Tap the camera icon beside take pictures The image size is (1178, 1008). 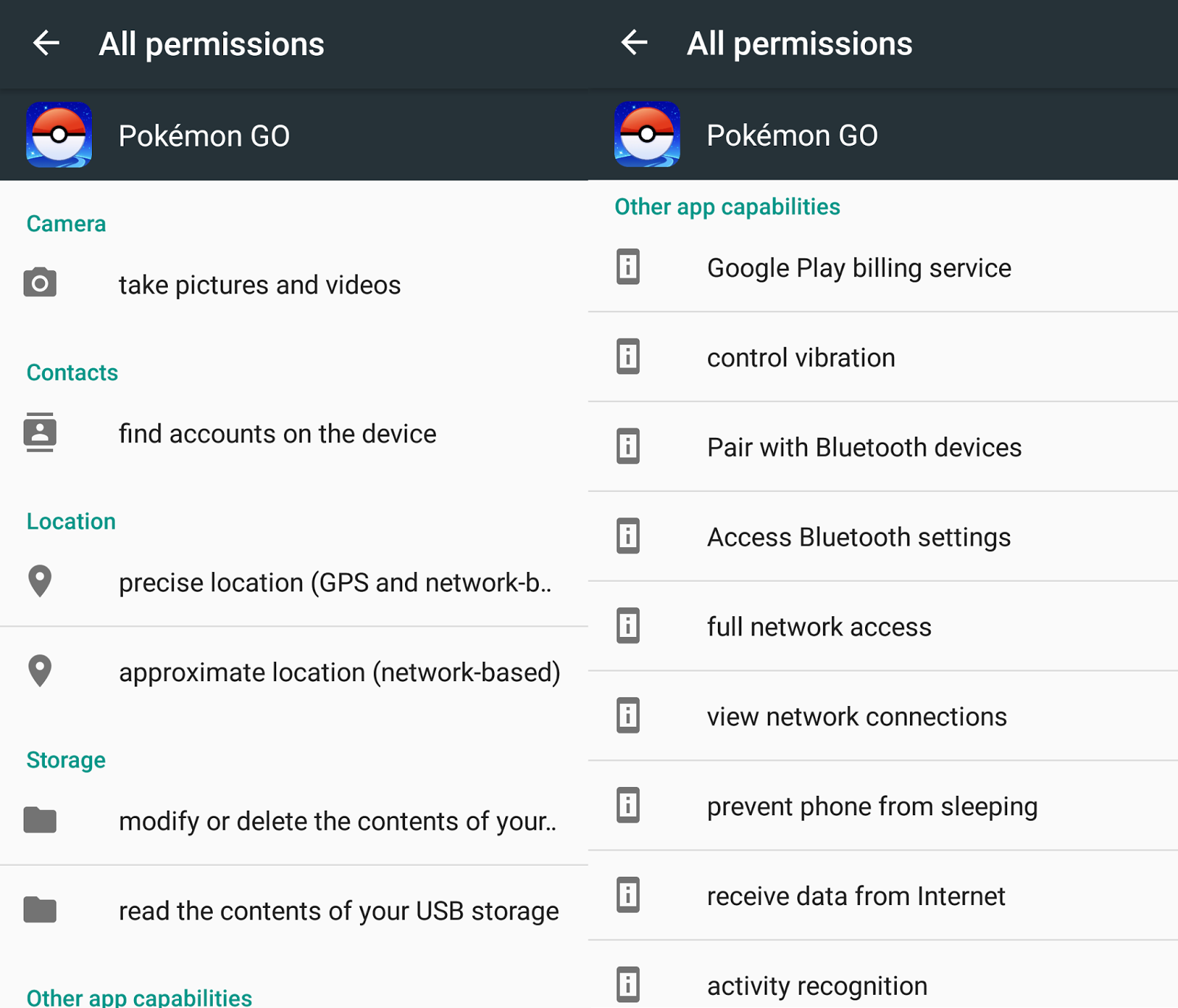40,283
